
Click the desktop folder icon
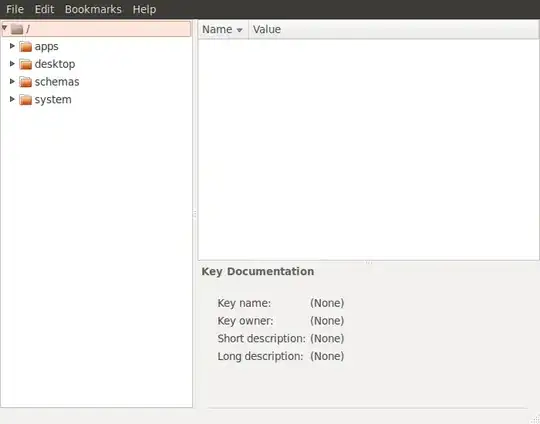tap(25, 64)
